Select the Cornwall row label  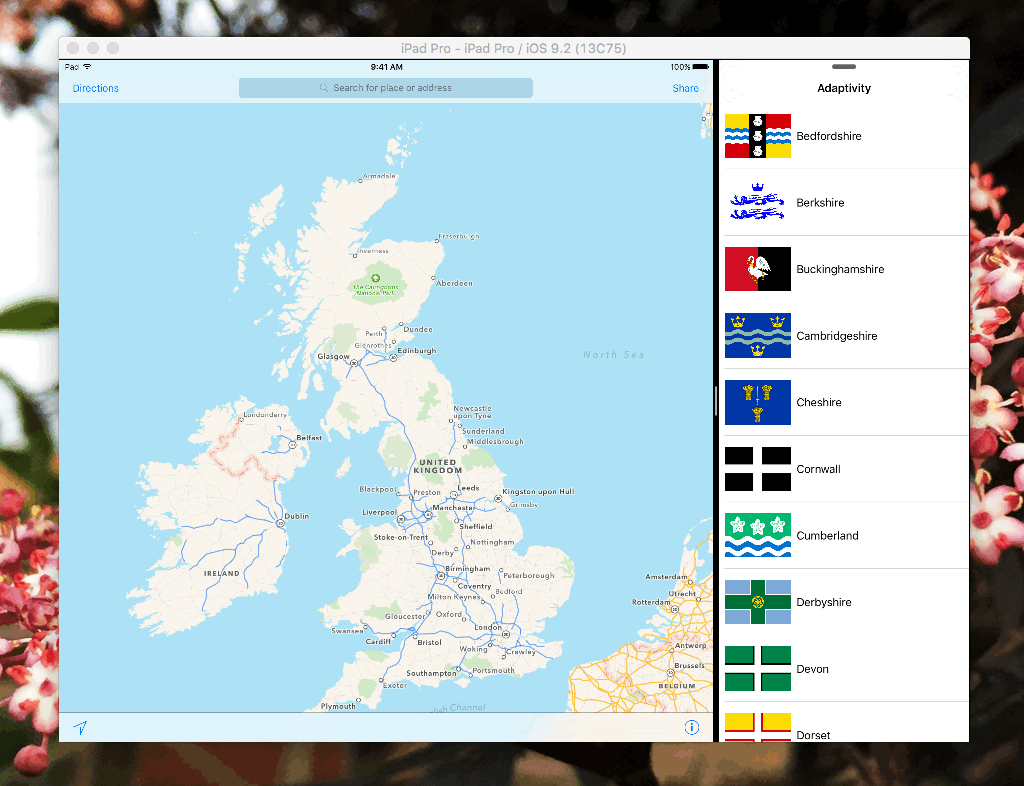tap(818, 469)
